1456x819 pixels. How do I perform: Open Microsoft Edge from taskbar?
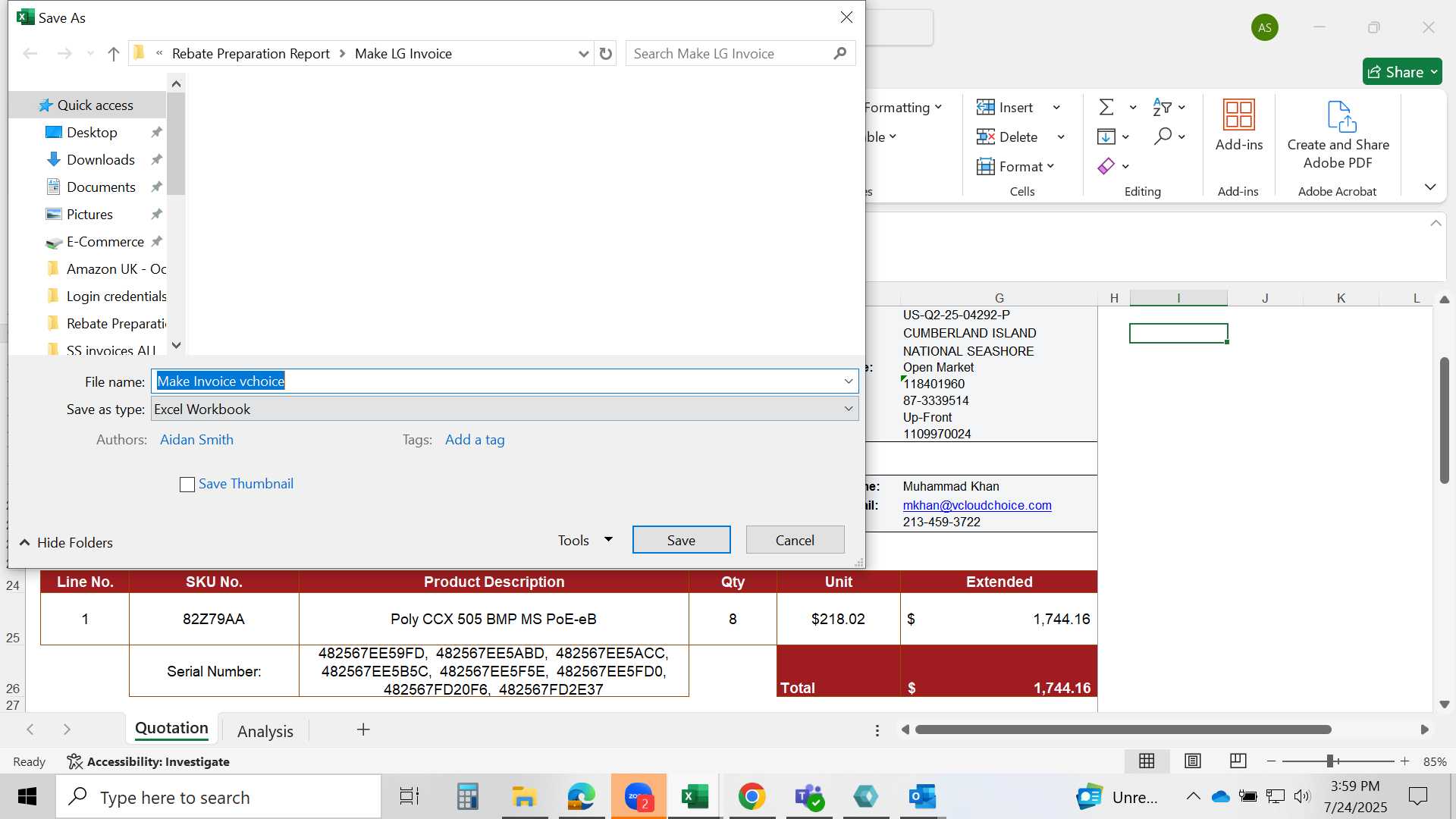[581, 797]
